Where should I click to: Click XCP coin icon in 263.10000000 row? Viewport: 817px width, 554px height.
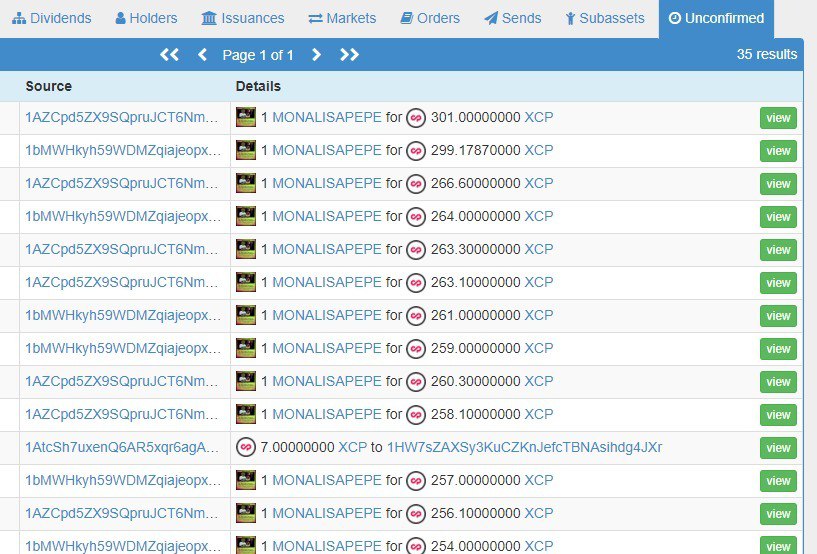click(x=416, y=283)
